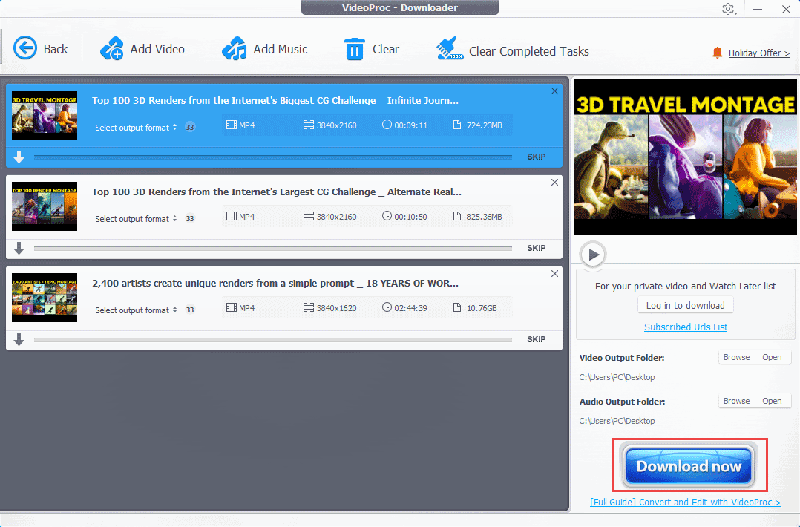This screenshot has height=527, width=800.
Task: Remove the Alternate Realities video from list
Action: click(555, 183)
